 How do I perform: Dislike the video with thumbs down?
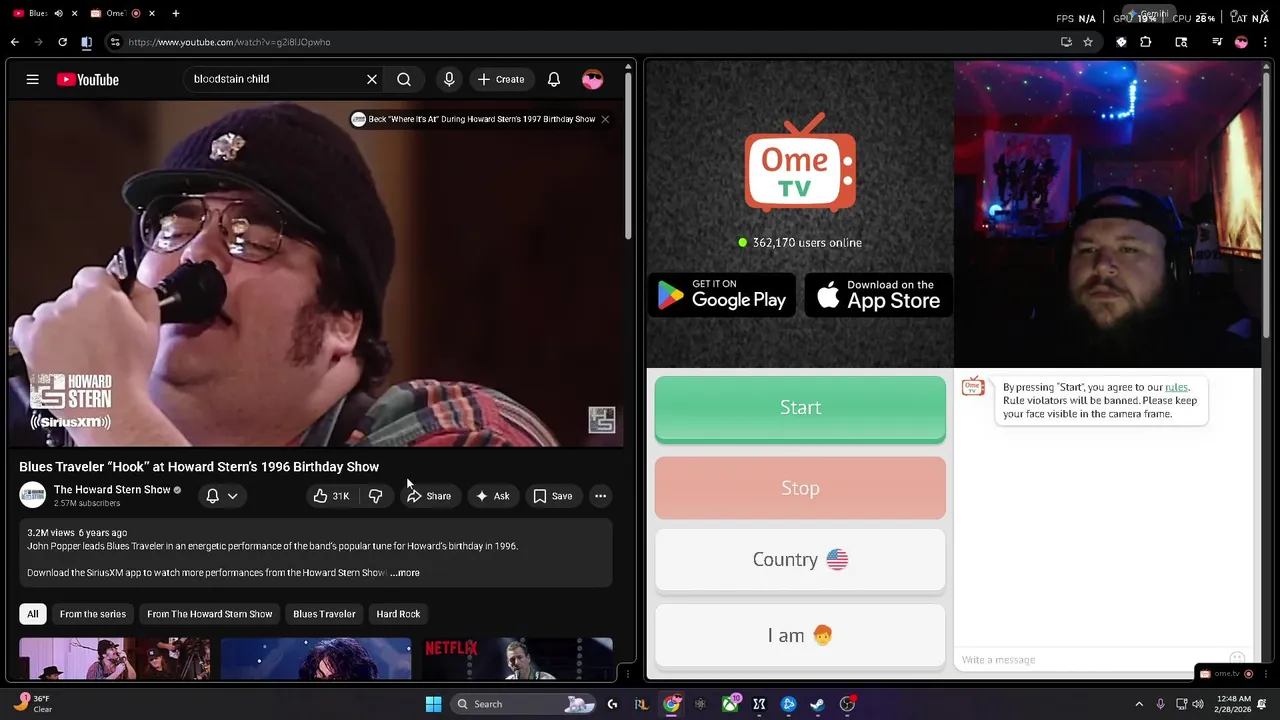tap(375, 496)
